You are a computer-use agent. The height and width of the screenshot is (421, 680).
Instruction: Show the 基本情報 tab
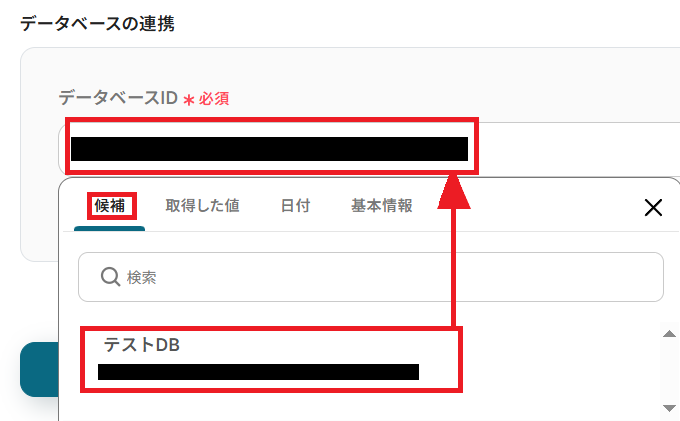(382, 206)
